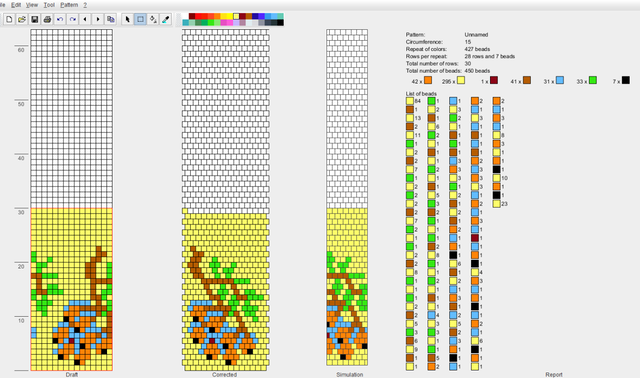
Task: Activate the color pipette tool
Action: pyautogui.click(x=166, y=19)
